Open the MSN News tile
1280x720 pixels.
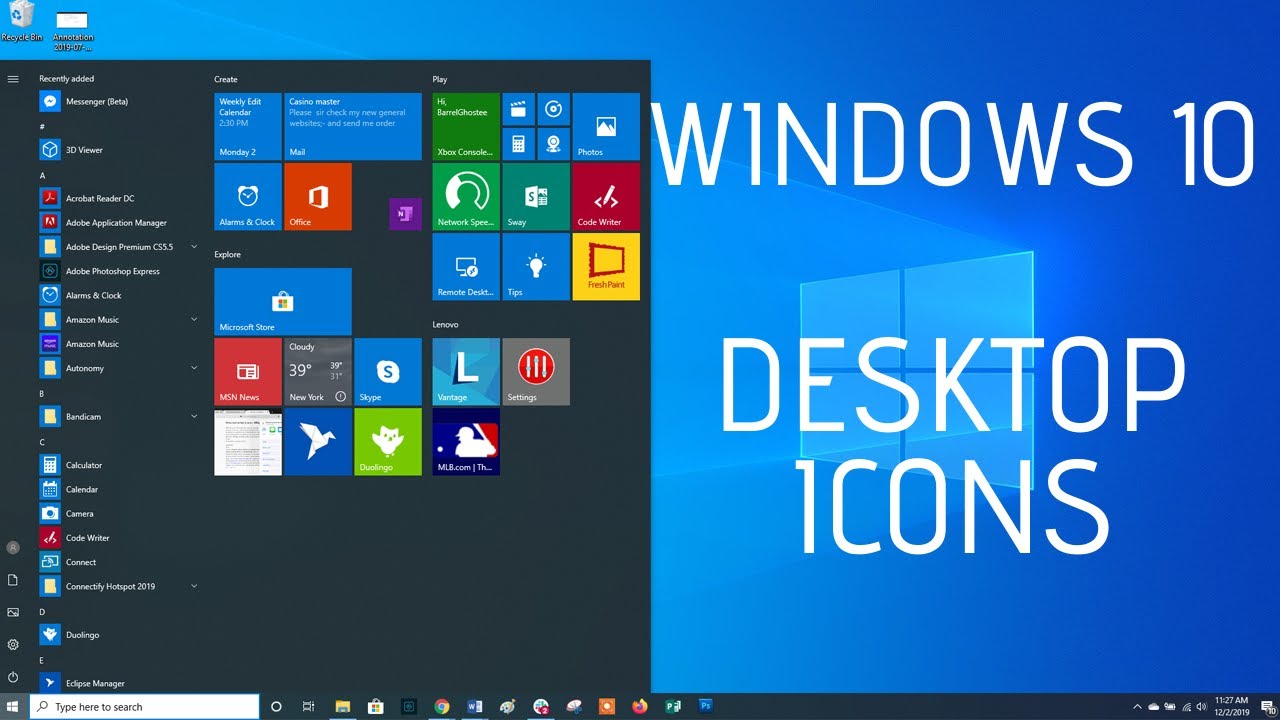248,372
